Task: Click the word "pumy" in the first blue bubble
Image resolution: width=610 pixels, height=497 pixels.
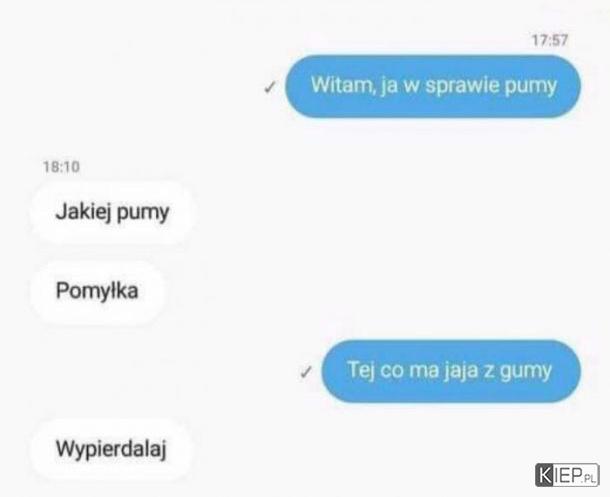Action: (531, 86)
